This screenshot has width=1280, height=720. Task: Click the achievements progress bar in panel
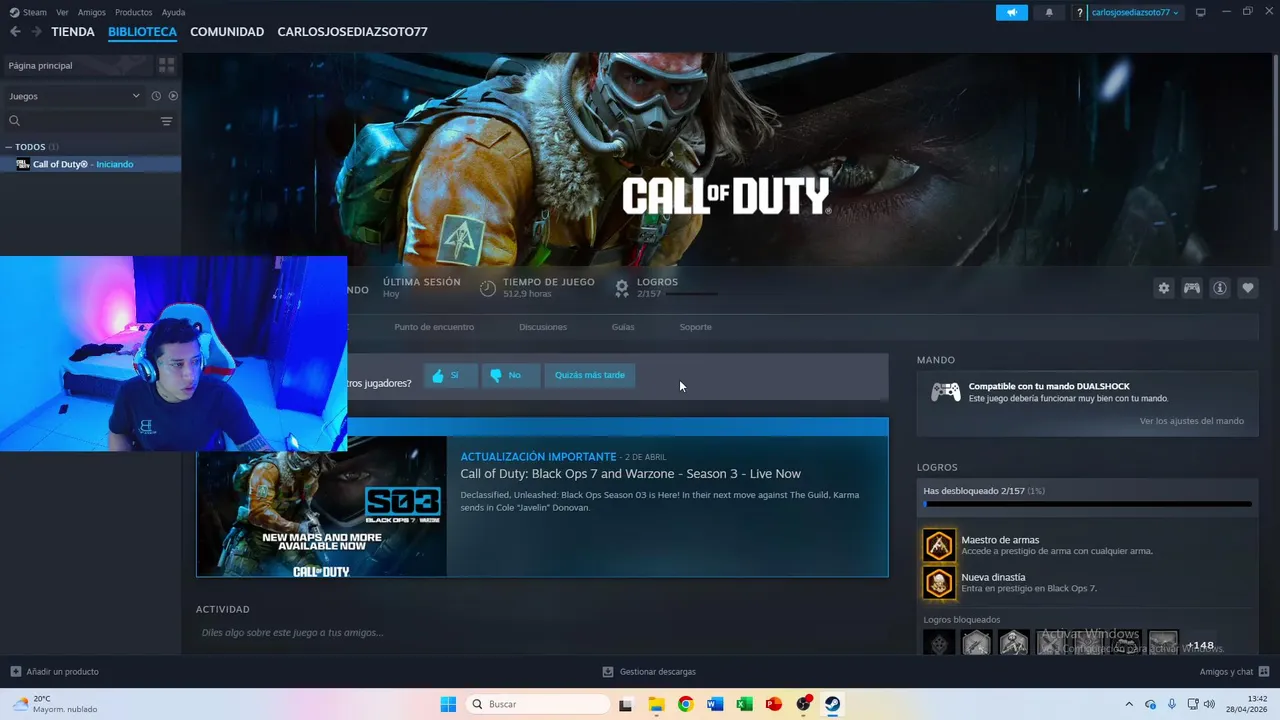[1088, 504]
